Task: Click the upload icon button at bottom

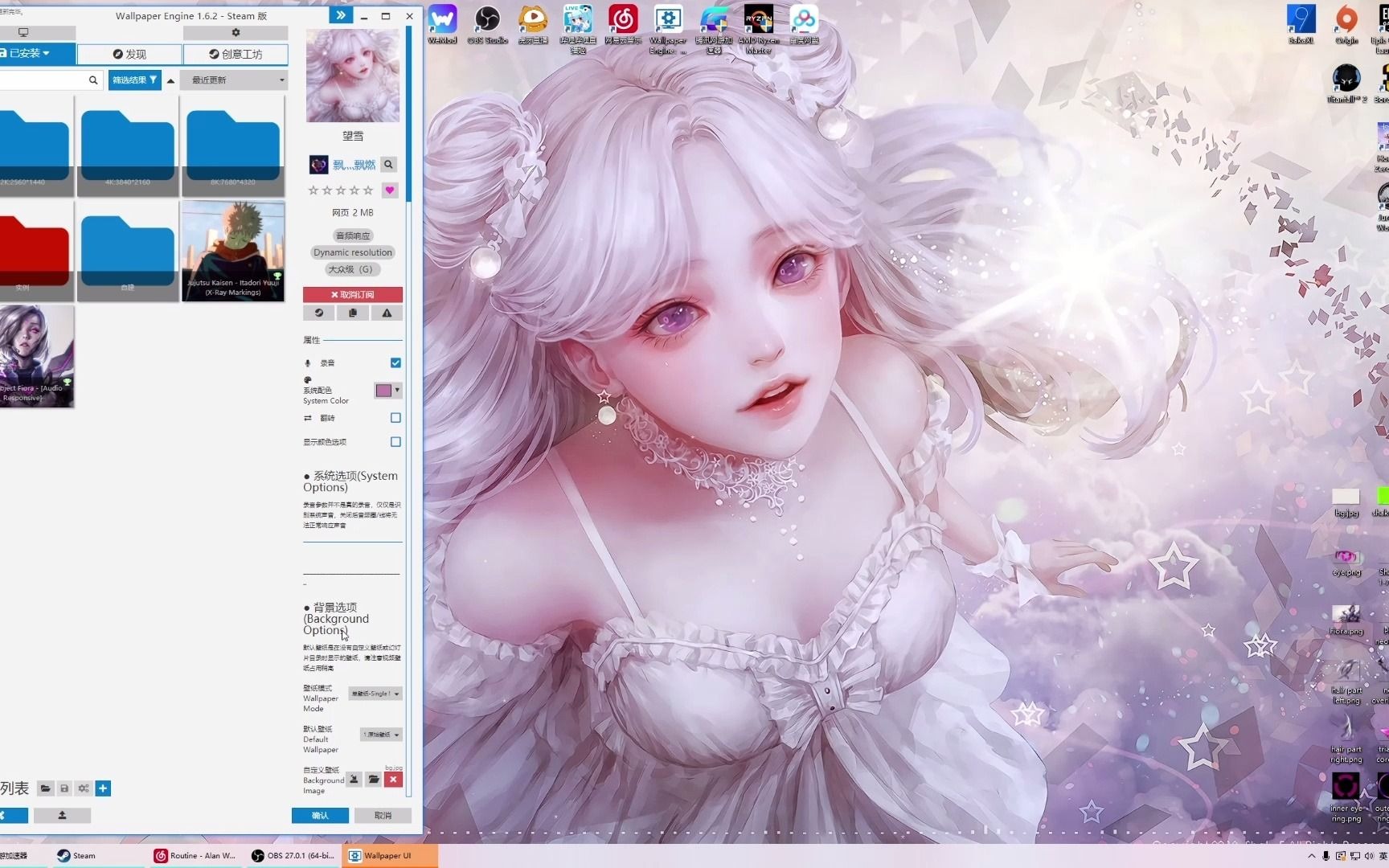Action: click(62, 816)
